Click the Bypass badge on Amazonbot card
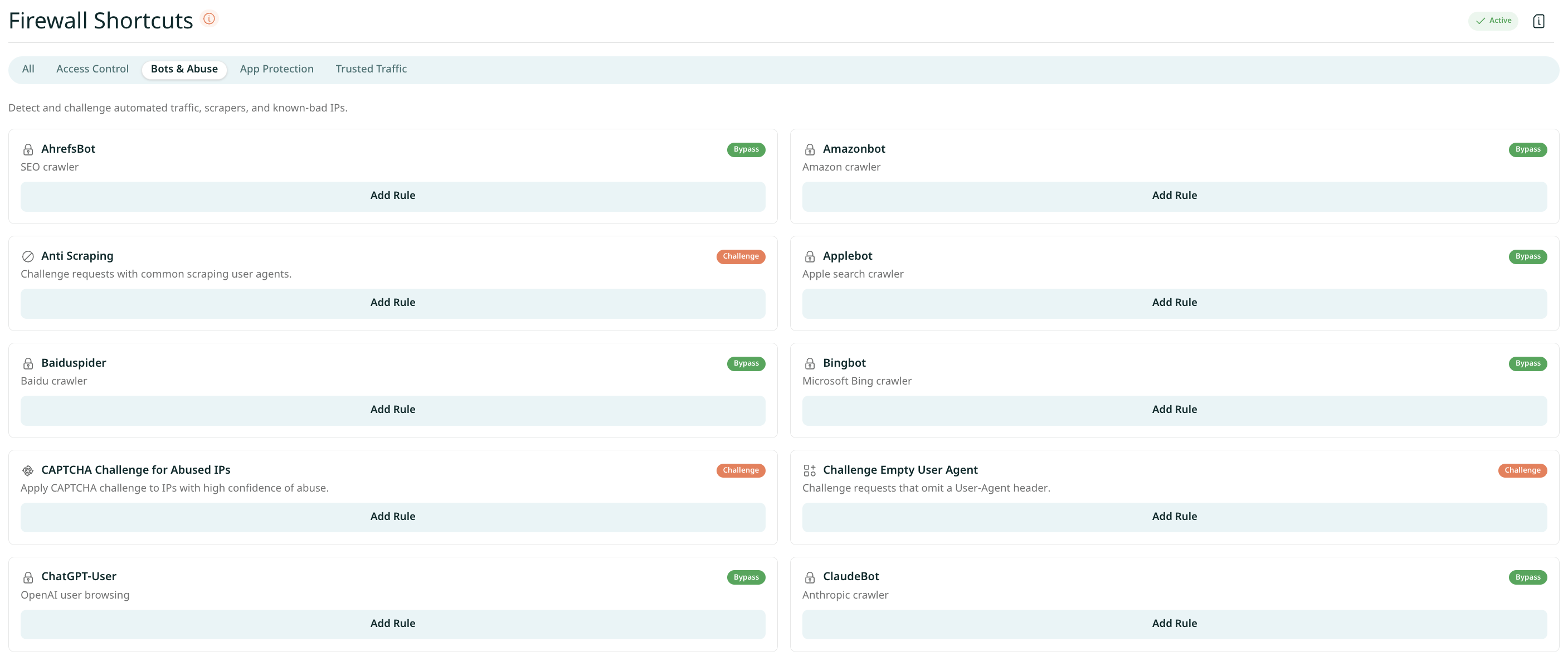The image size is (1568, 661). (1527, 150)
